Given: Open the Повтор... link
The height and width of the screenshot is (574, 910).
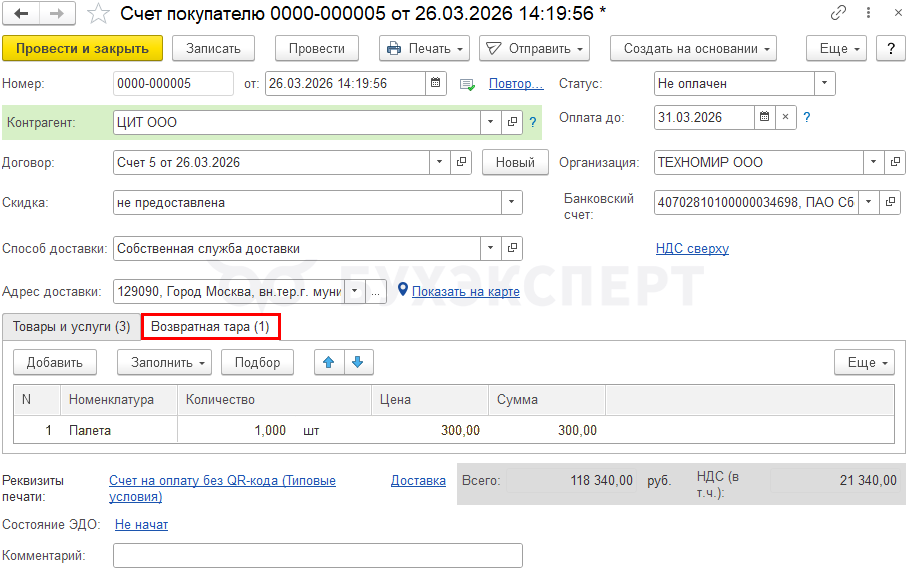Looking at the screenshot, I should click(x=516, y=84).
